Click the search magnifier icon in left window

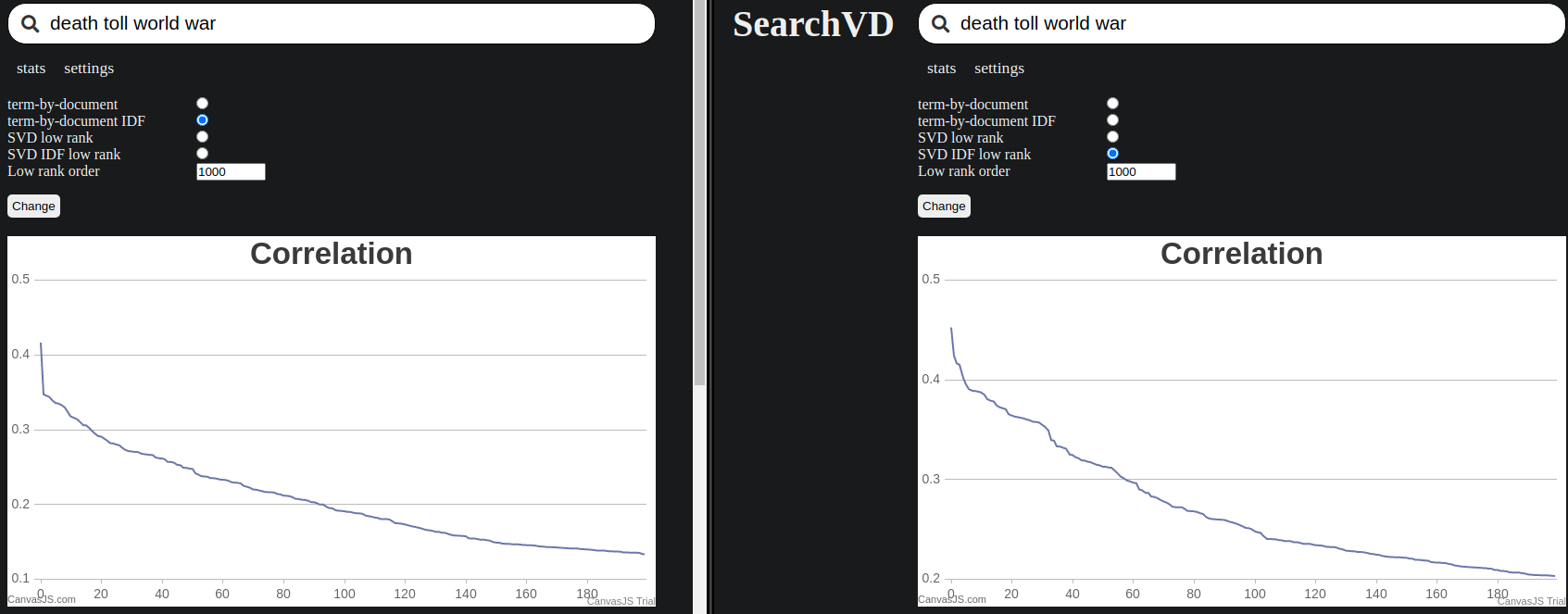pyautogui.click(x=31, y=24)
